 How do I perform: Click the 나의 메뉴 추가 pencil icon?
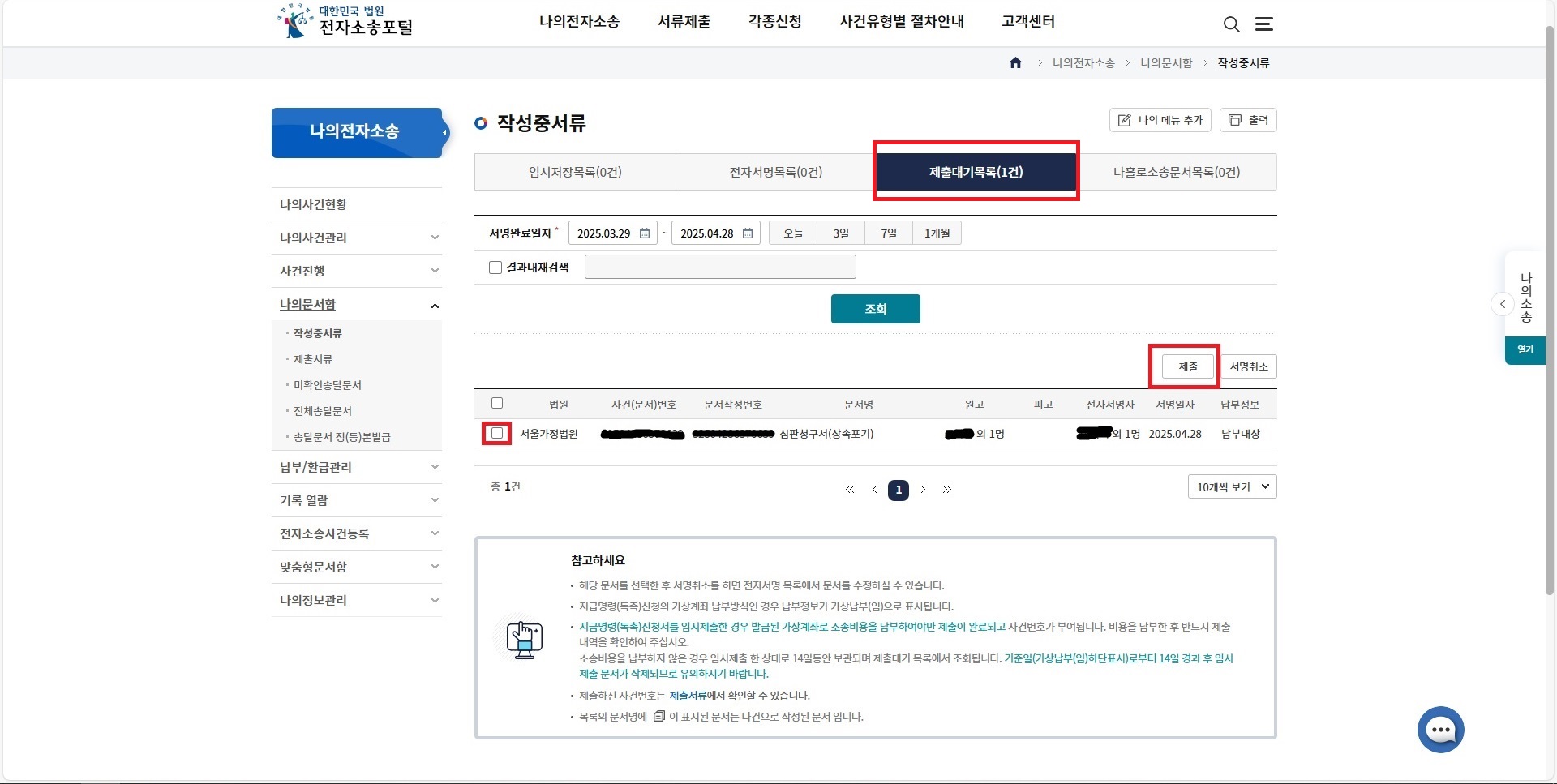(1123, 120)
